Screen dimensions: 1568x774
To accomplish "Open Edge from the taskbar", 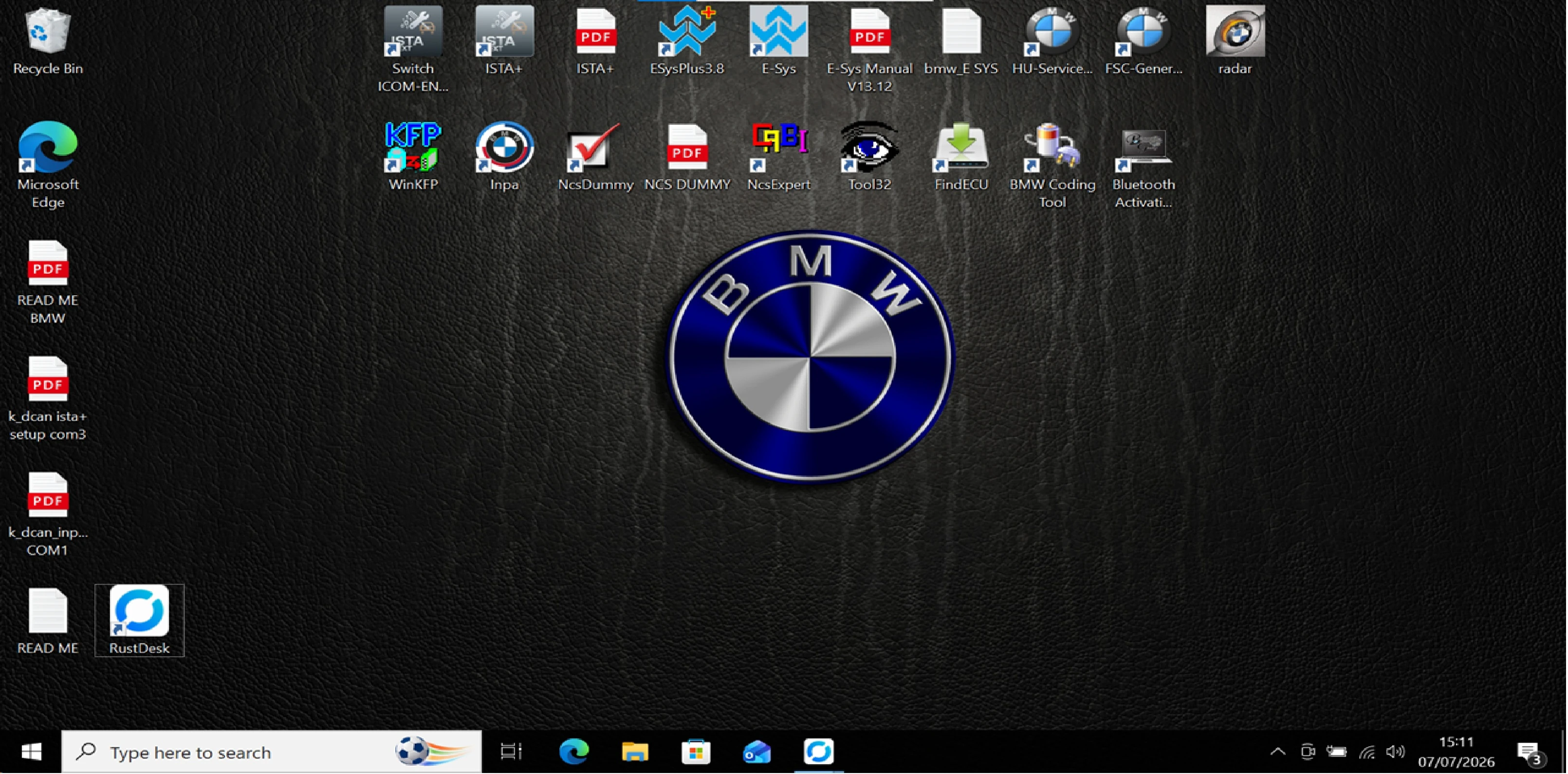I will point(574,752).
